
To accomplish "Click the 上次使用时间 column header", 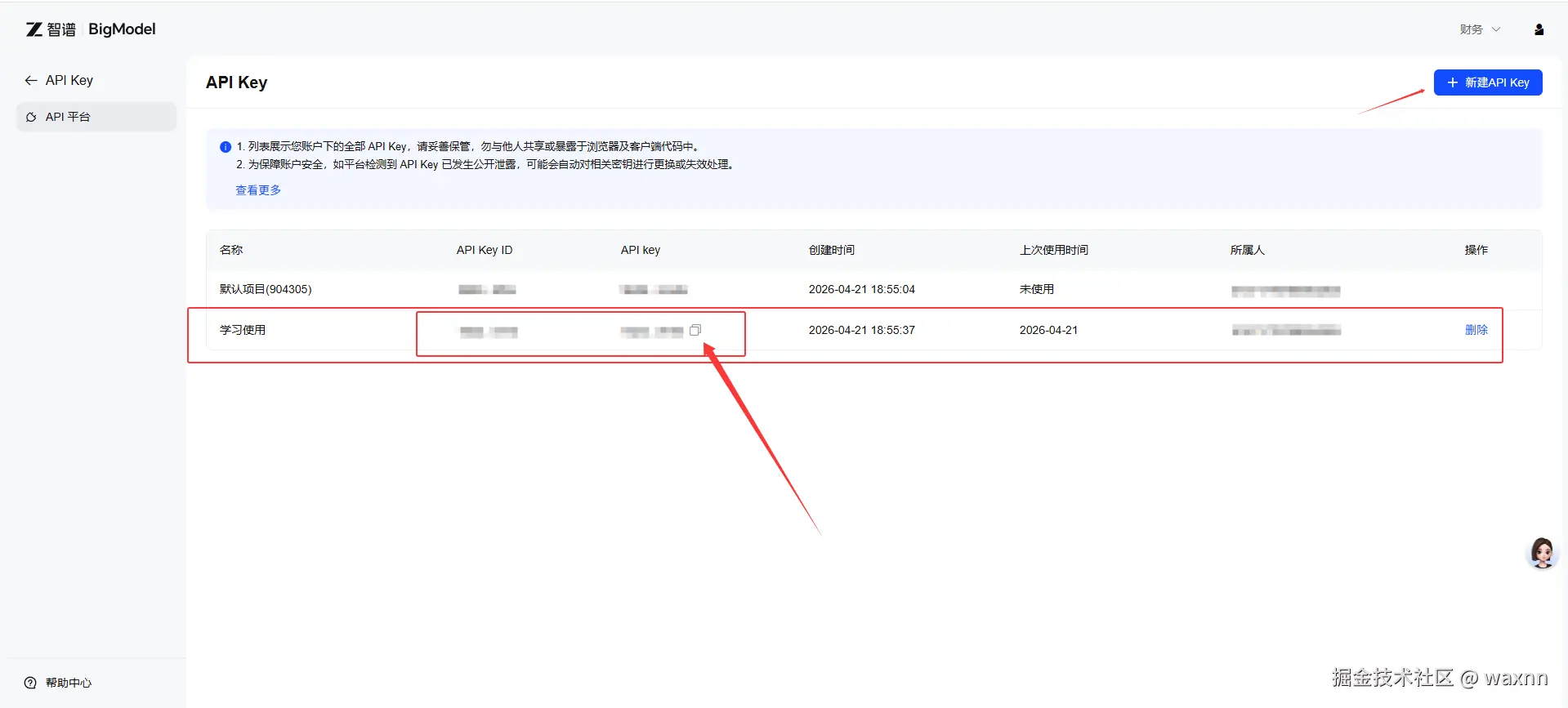I will (x=1054, y=250).
